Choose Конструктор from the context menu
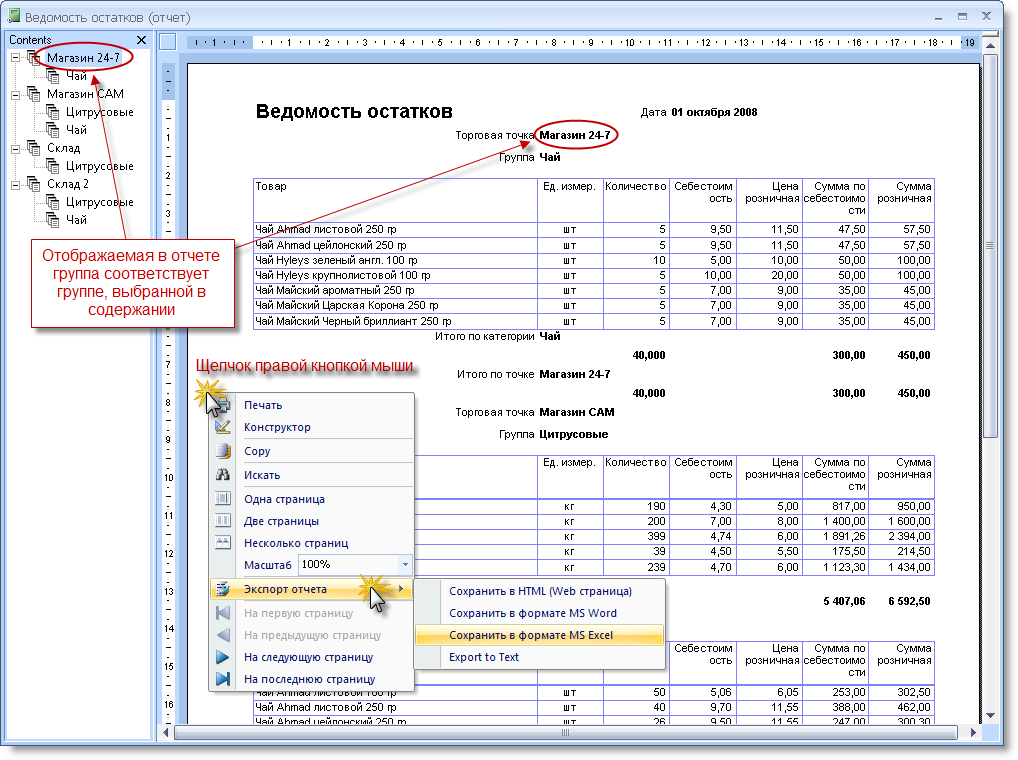 pos(277,427)
